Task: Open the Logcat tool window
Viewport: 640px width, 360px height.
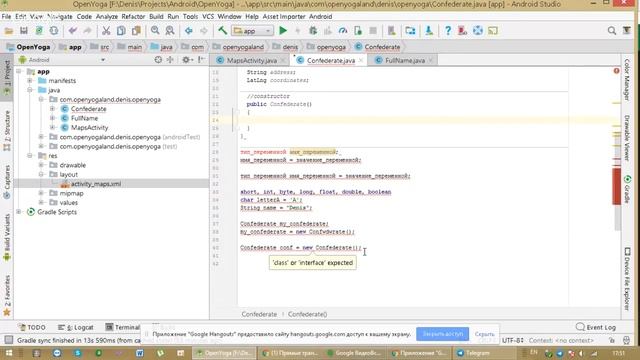Action: 76,327
